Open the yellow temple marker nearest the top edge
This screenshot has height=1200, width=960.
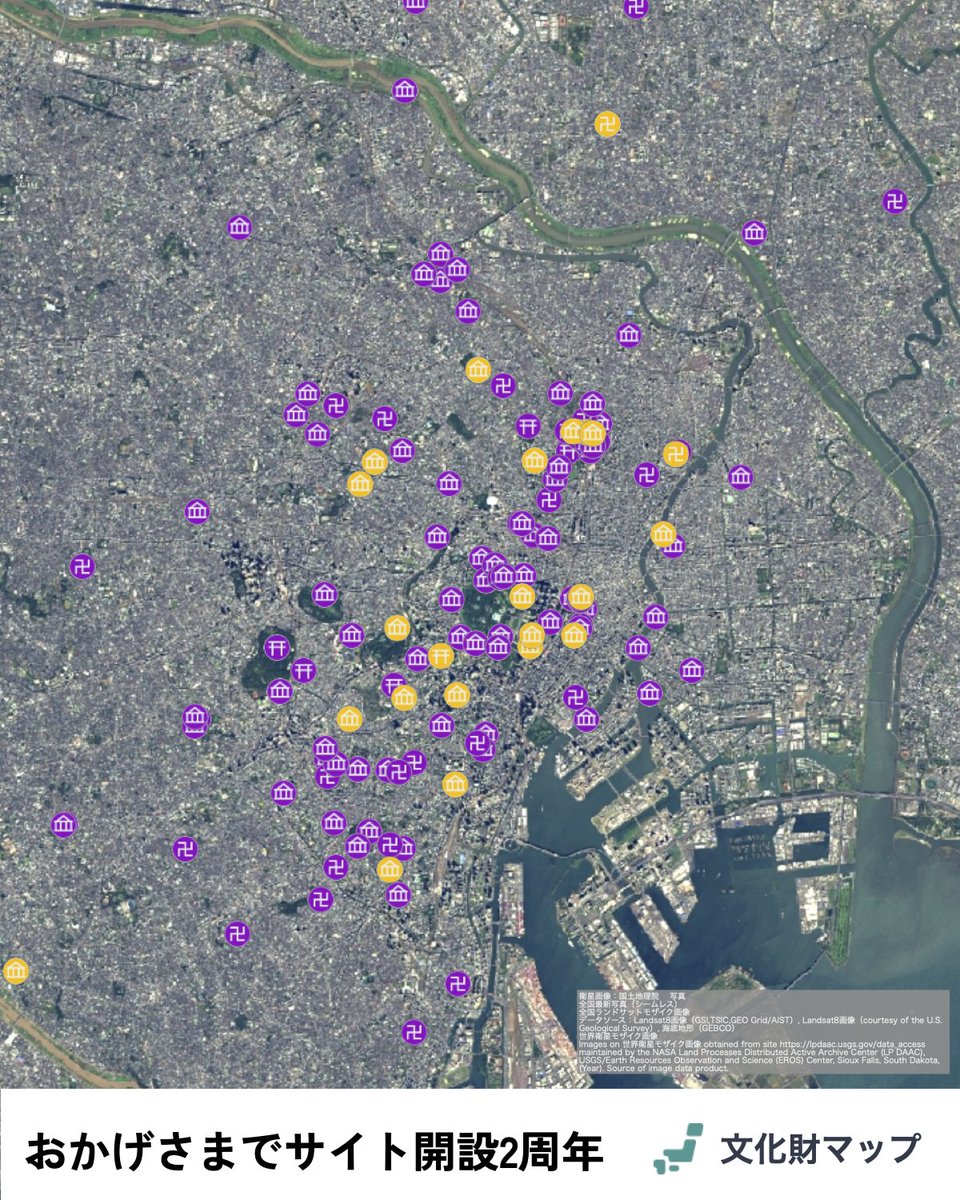[x=607, y=125]
